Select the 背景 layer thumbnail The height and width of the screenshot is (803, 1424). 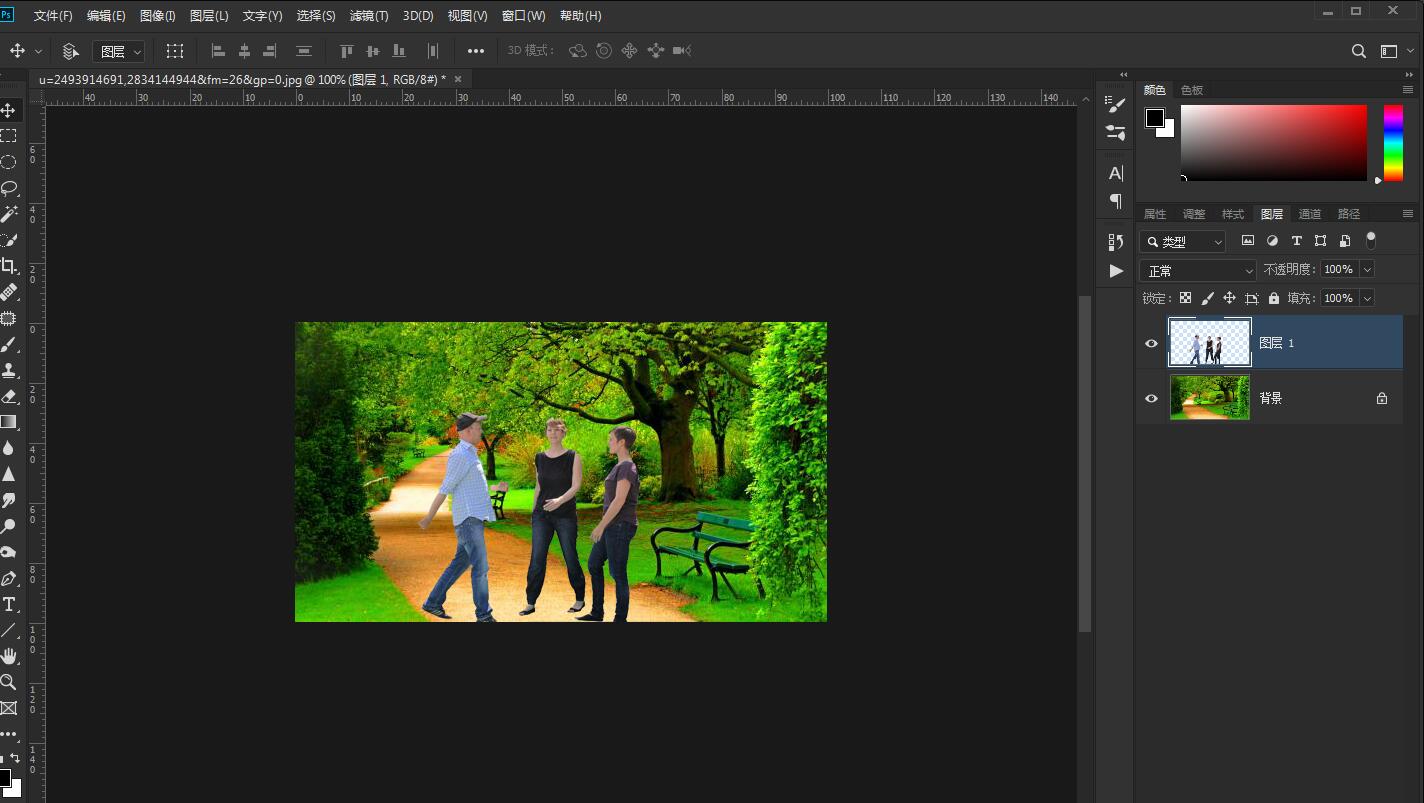[1210, 398]
